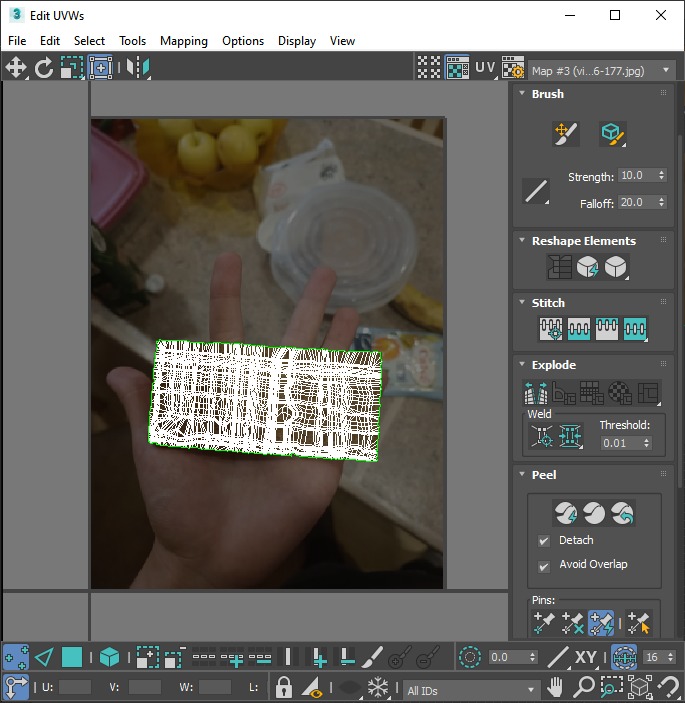Screen dimensions: 685x703
Task: Toggle the Soft Selection circle icon
Action: pyautogui.click(x=470, y=657)
